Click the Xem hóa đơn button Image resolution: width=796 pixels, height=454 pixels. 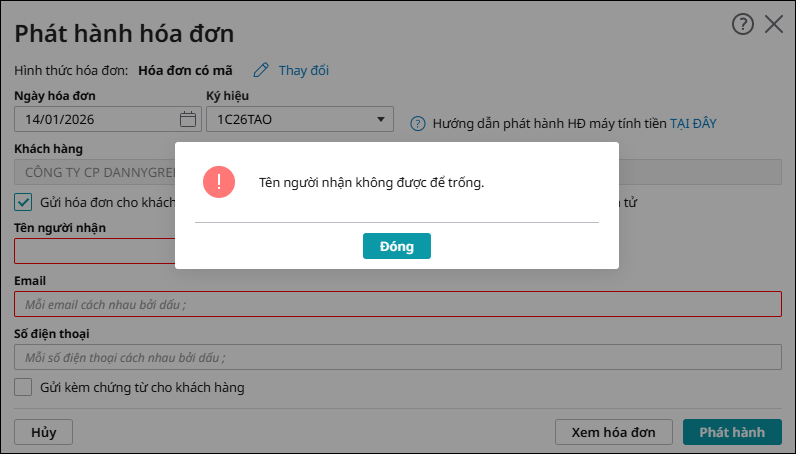click(x=613, y=432)
